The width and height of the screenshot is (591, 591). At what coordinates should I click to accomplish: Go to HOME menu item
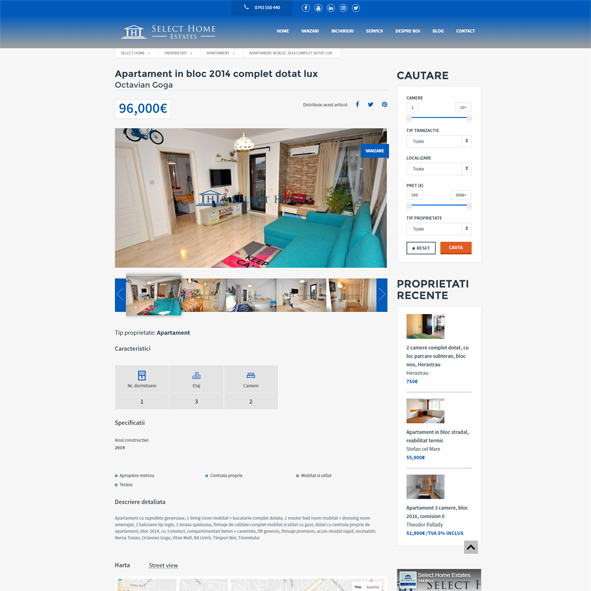point(283,31)
